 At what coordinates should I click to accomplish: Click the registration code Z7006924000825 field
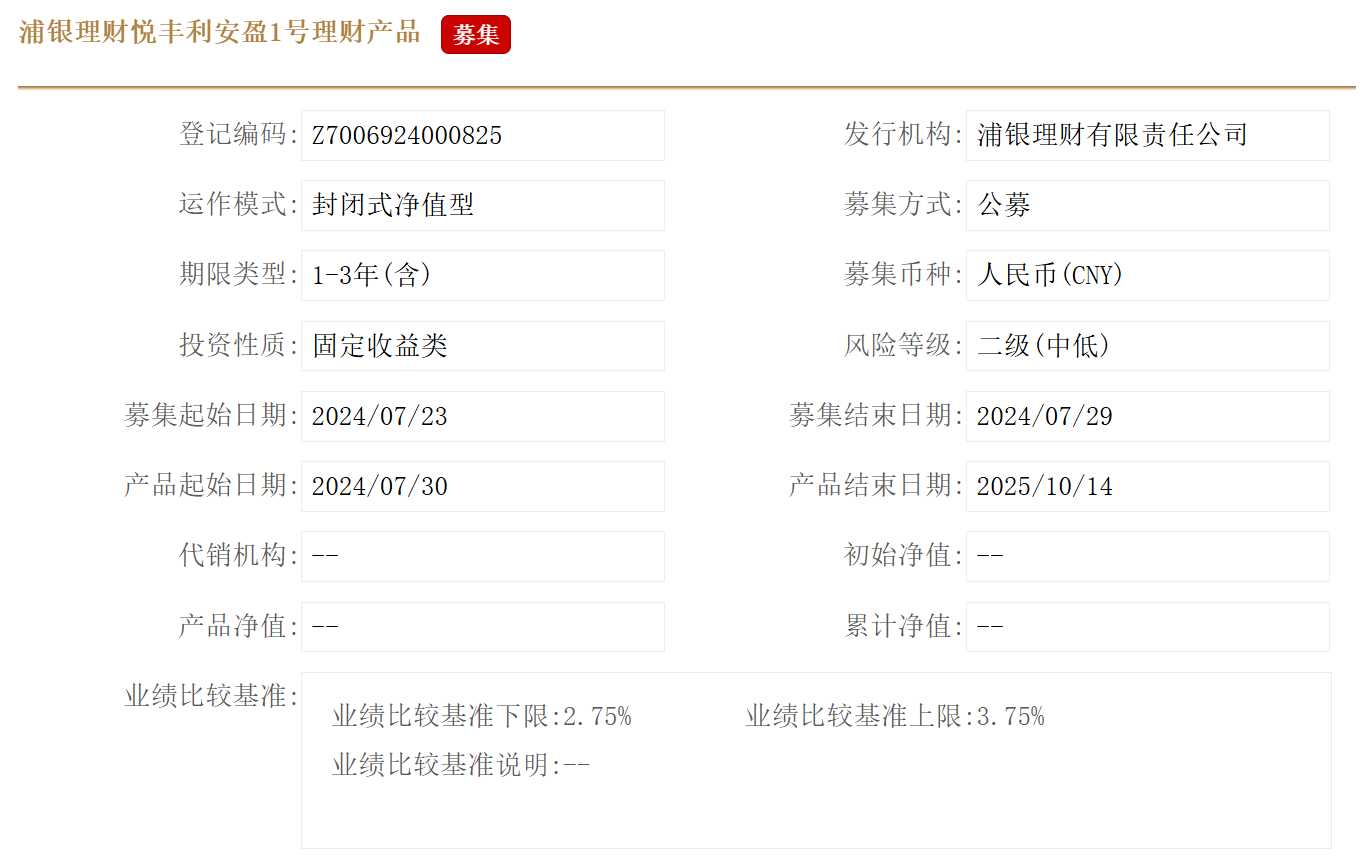click(x=483, y=135)
